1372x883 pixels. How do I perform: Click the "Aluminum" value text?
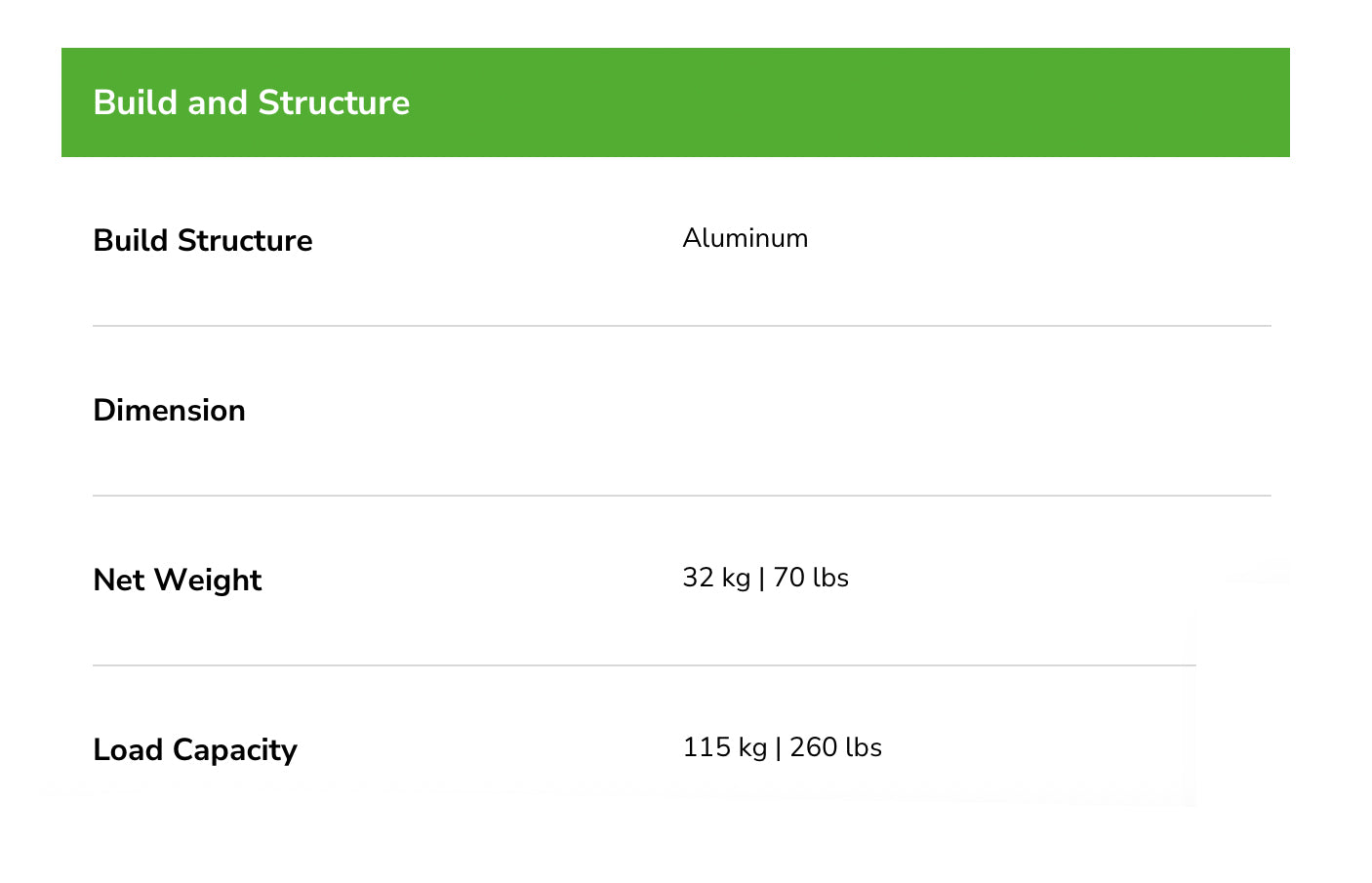pos(746,238)
